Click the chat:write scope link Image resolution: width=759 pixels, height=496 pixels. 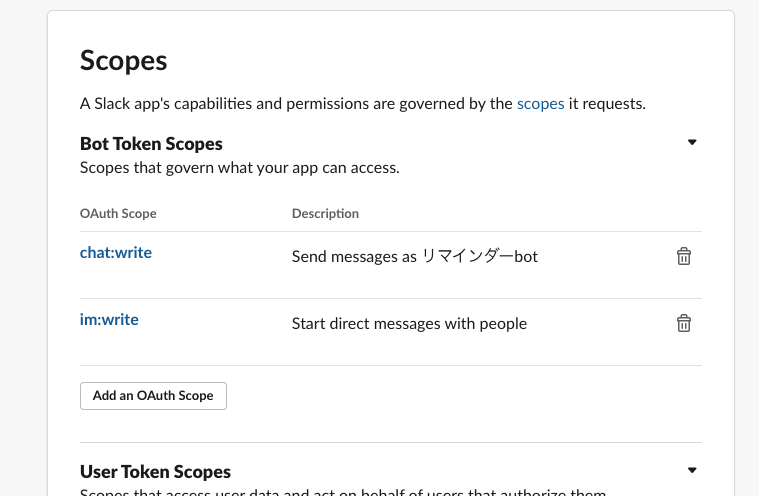(116, 253)
